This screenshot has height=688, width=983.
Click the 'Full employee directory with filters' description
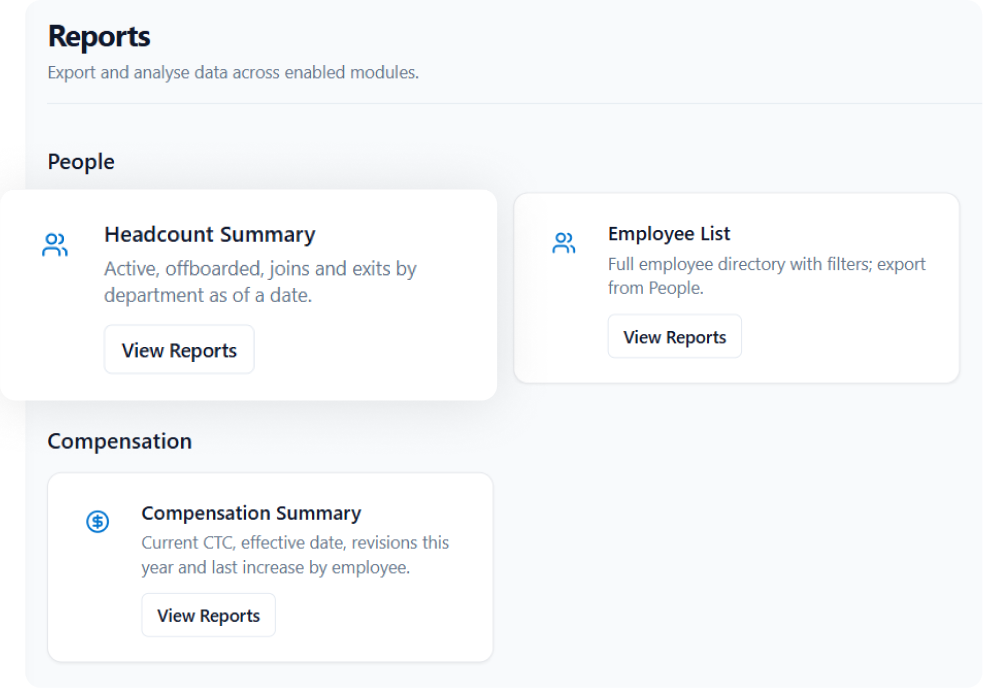767,276
